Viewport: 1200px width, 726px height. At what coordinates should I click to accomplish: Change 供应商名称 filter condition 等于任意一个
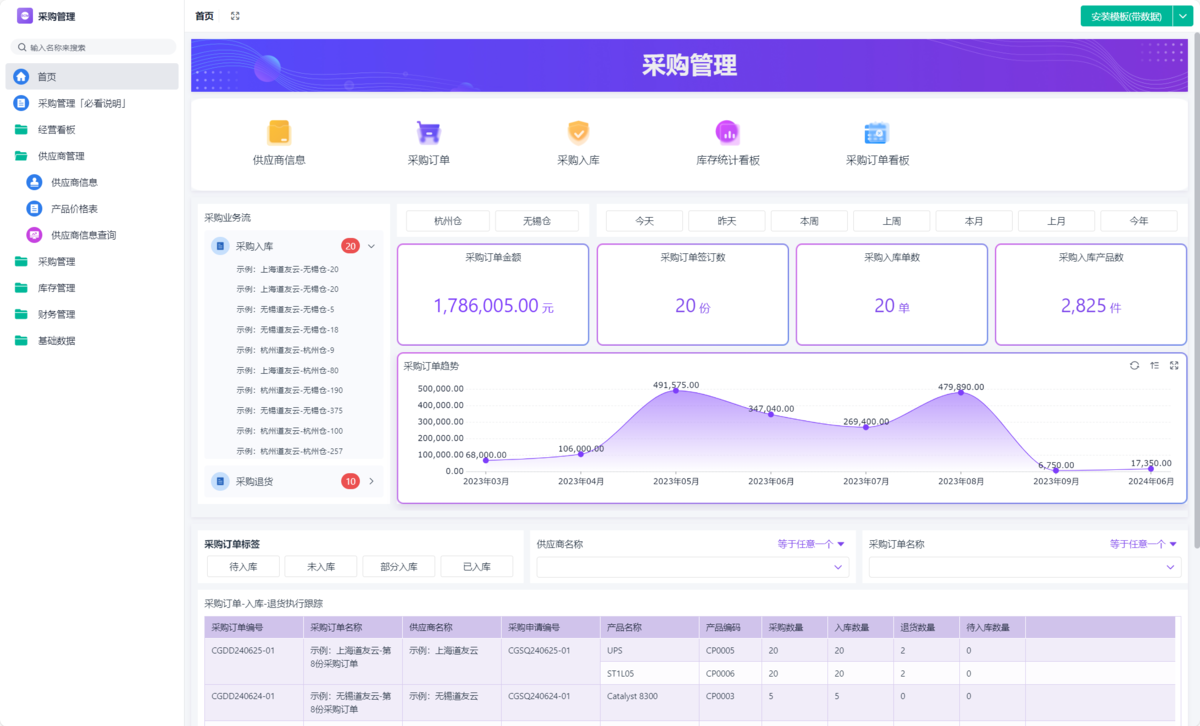(811, 544)
